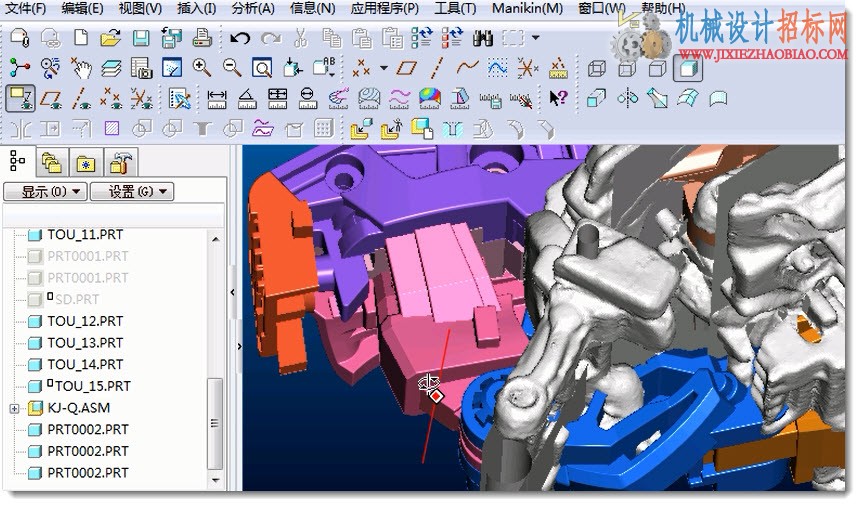Viewport: 860px width, 506px height.
Task: Click the sketch curve tool icon
Action: 467,68
